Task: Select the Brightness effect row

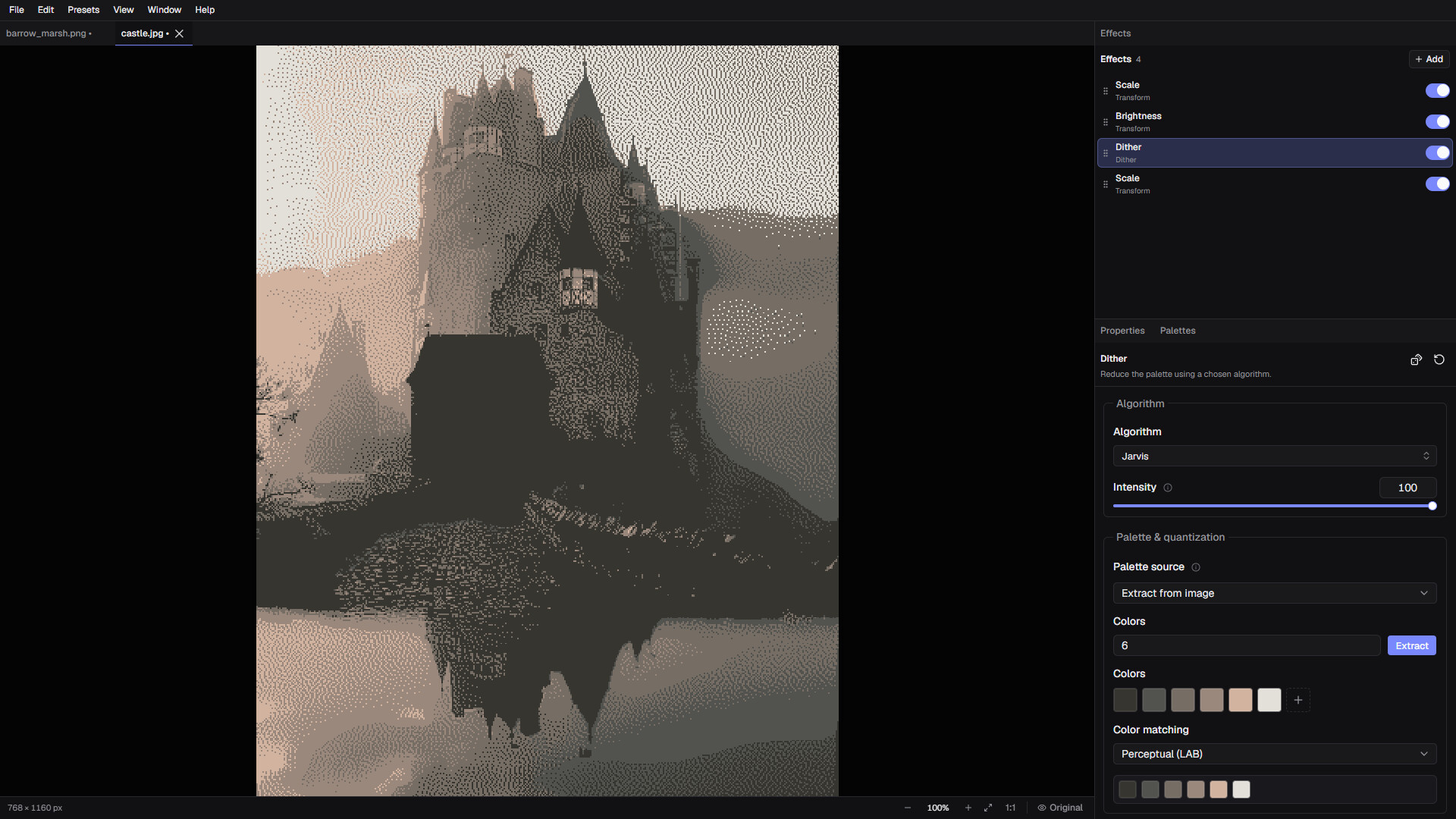Action: (x=1274, y=122)
